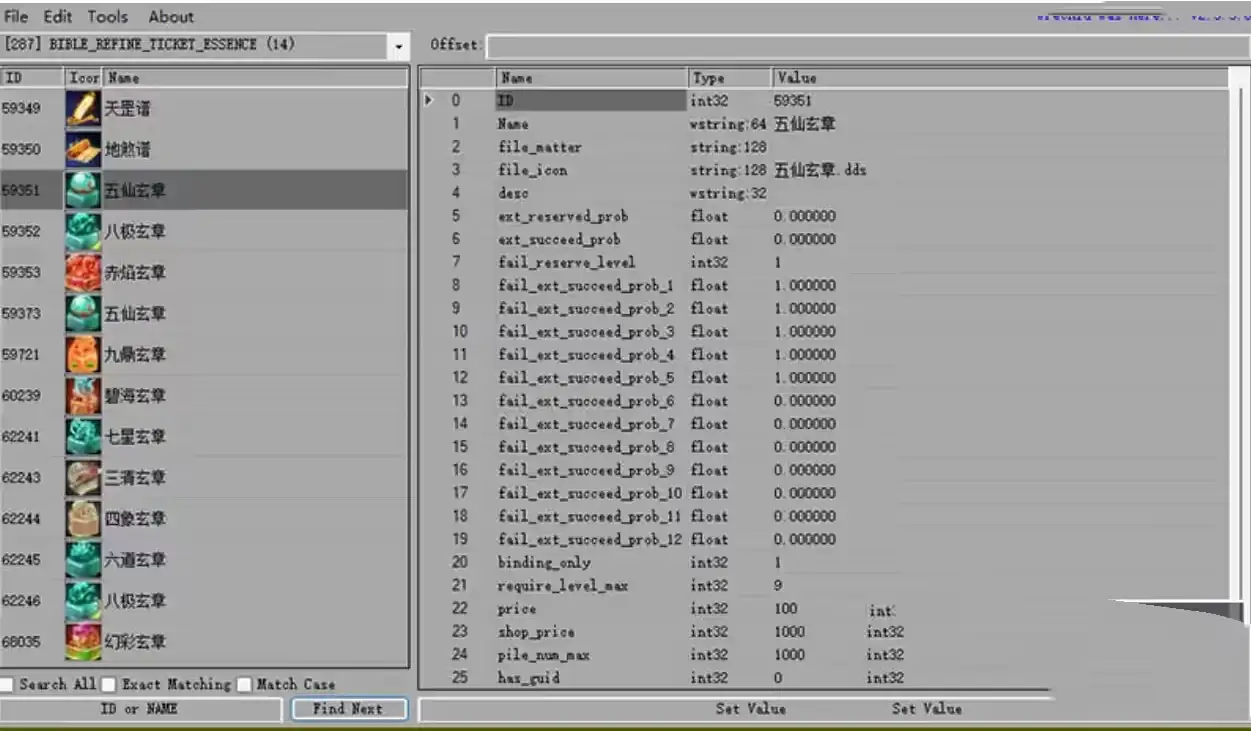Select the name 幻彩玄章 in the list
The image size is (1251, 731).
(x=135, y=641)
